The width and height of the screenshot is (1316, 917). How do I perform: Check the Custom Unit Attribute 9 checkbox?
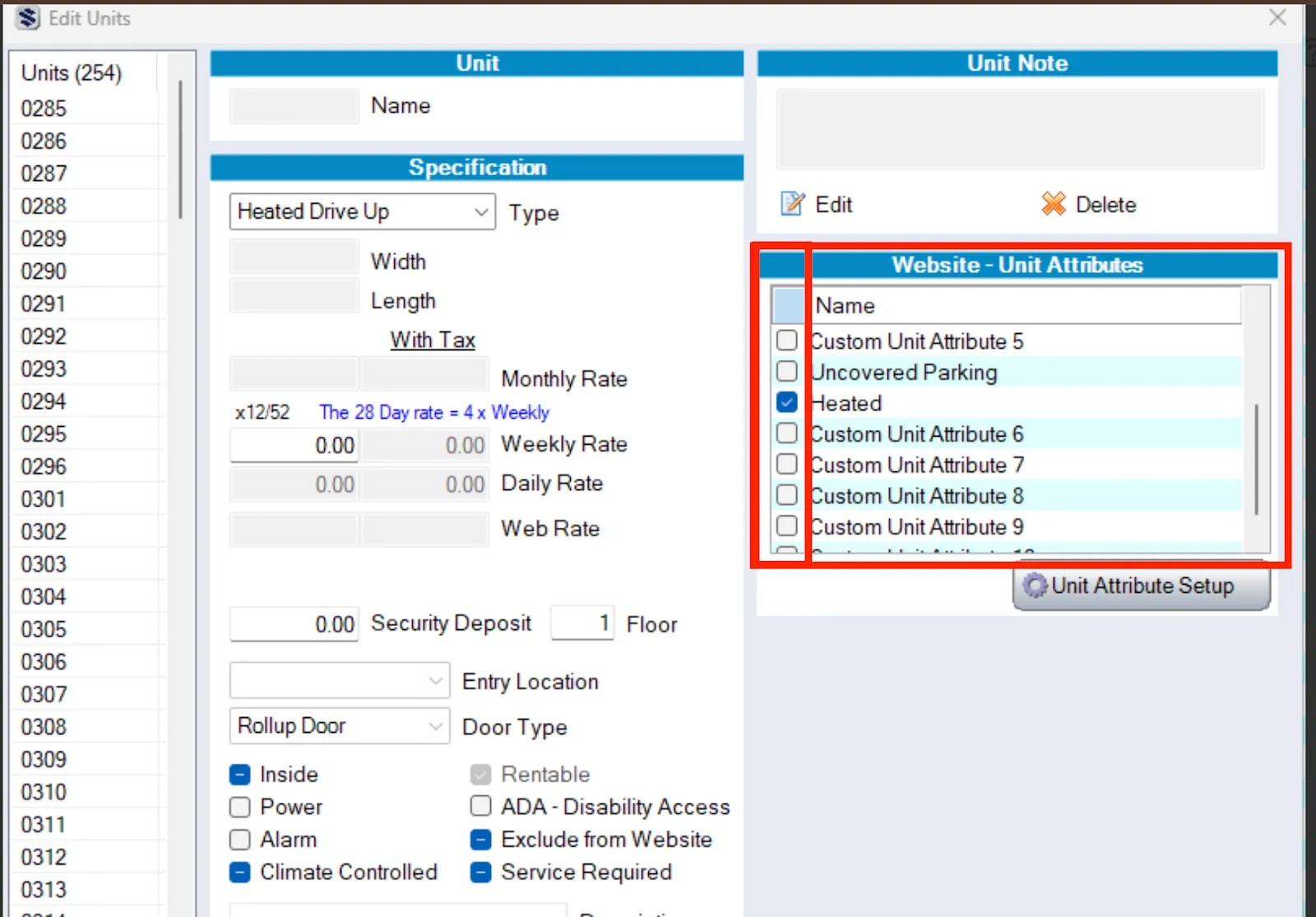787,526
